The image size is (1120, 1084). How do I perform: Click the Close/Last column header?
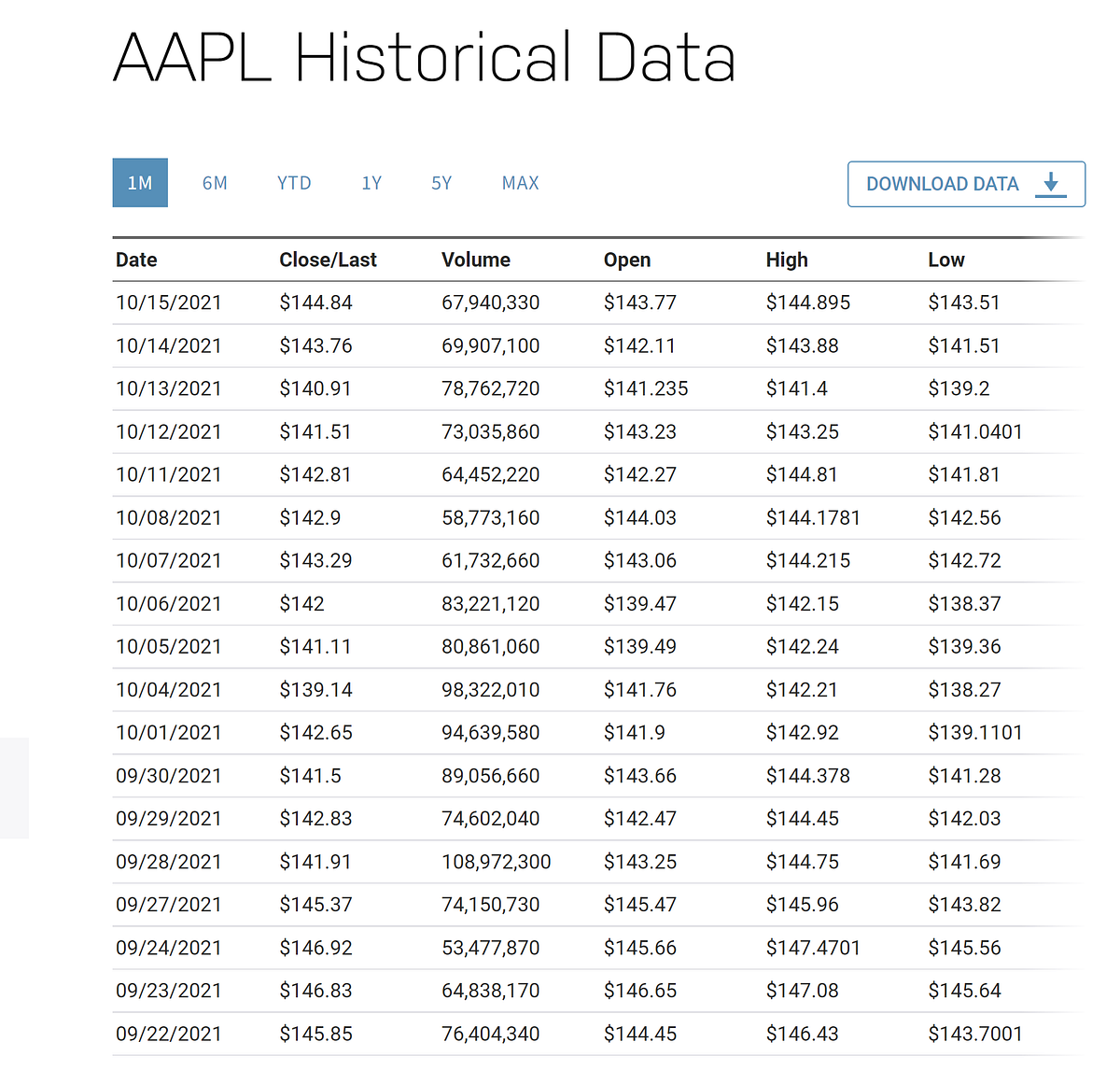[x=328, y=260]
